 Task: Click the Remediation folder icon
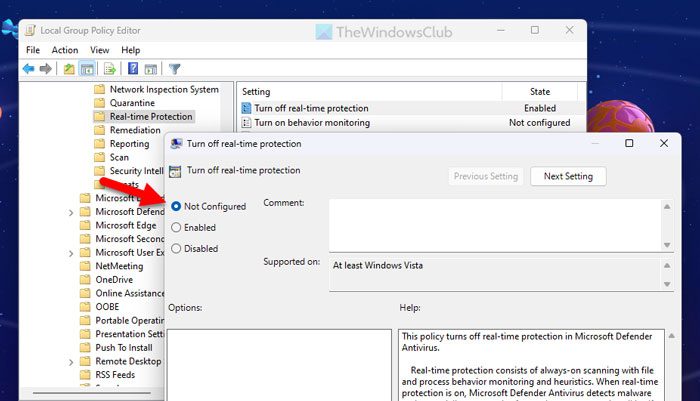pyautogui.click(x=100, y=130)
